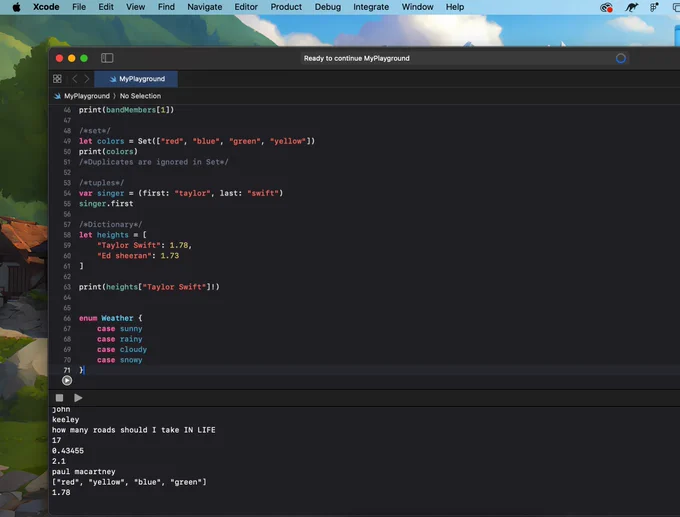Open the Help menu
Screen dimensions: 680x517
455,7
